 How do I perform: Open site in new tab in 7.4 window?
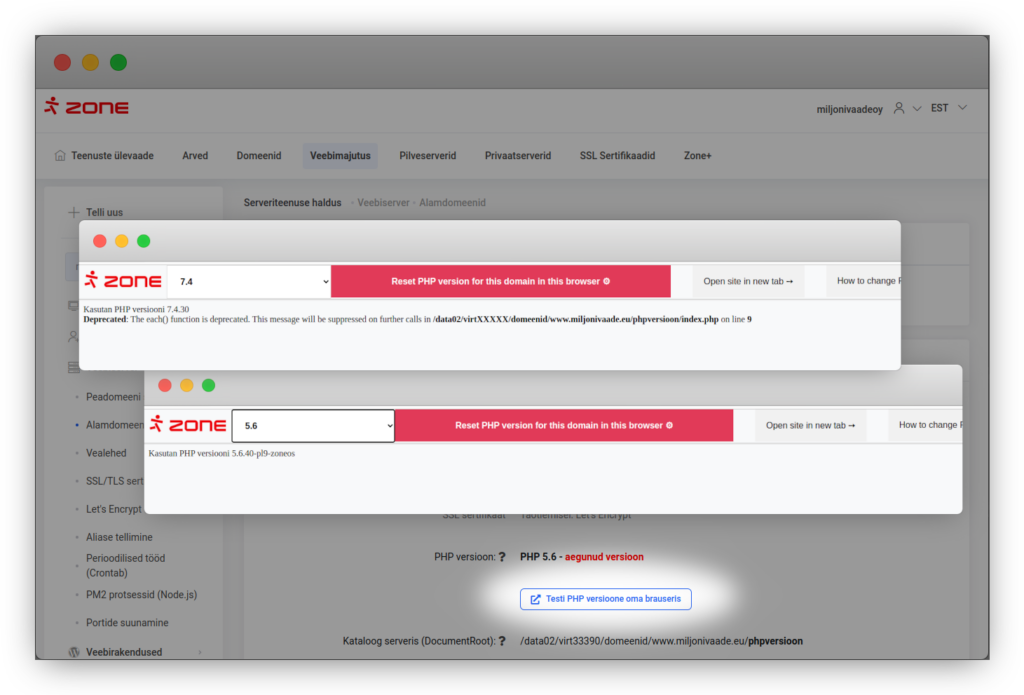click(748, 282)
